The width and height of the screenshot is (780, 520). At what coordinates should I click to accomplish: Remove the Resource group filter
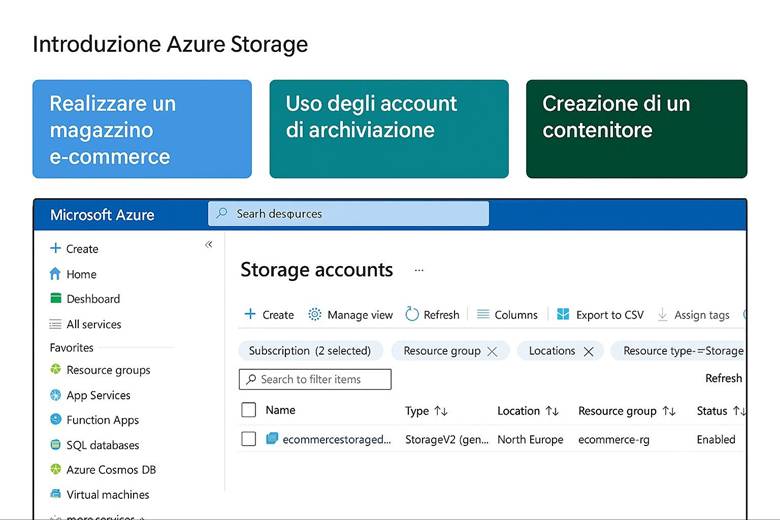click(492, 351)
